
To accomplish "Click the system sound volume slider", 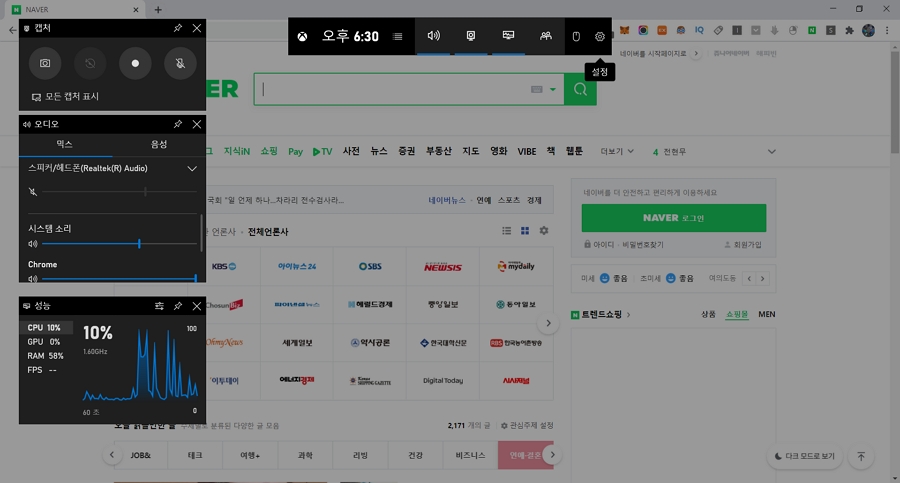I will [x=119, y=244].
